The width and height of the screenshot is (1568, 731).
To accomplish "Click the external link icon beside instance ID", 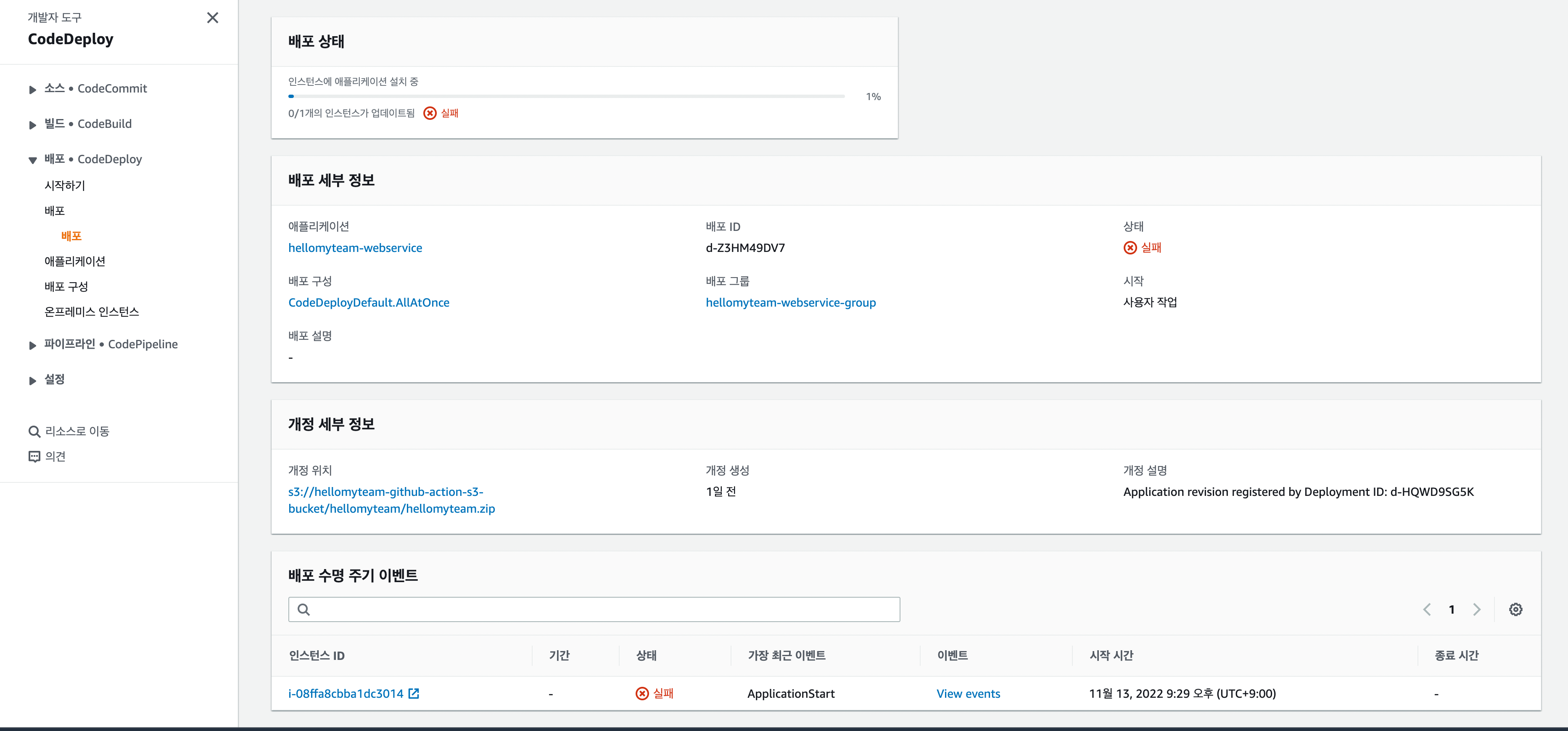I will 414,693.
